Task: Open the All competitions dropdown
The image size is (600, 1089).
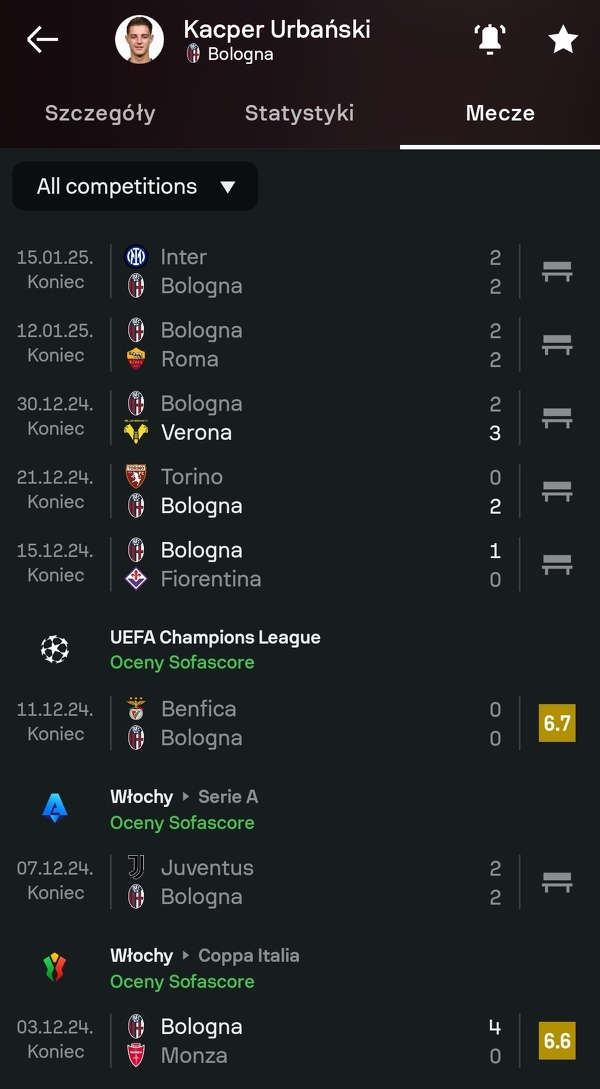Action: click(x=135, y=187)
